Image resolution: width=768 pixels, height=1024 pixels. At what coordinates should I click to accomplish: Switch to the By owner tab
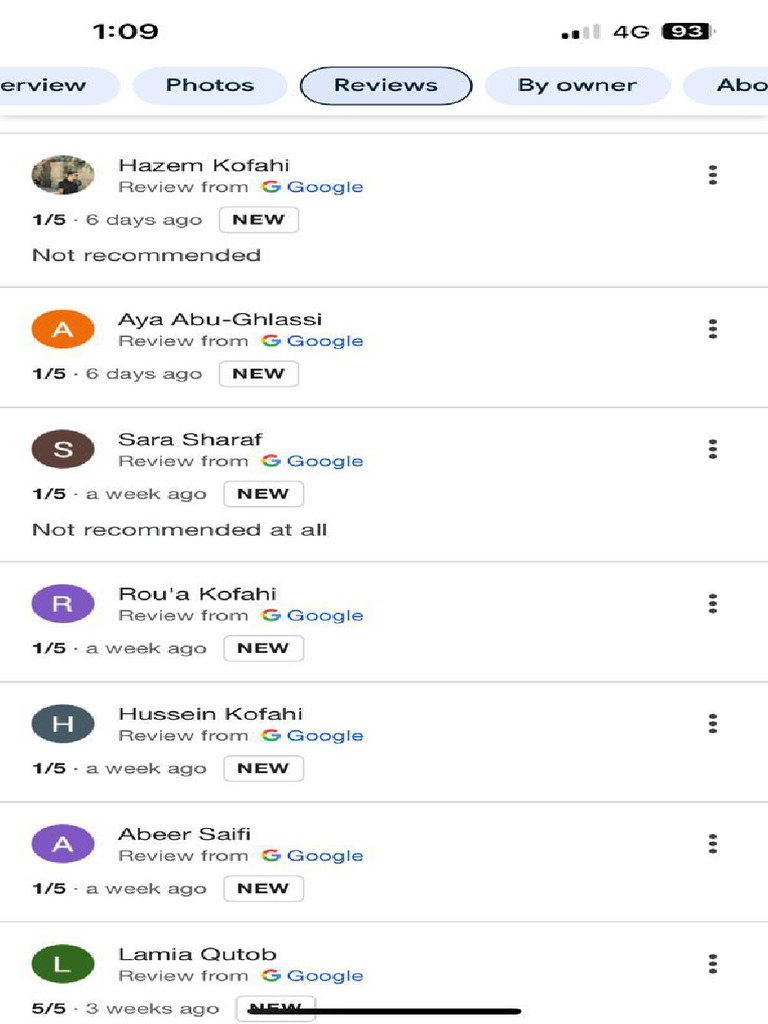point(577,85)
